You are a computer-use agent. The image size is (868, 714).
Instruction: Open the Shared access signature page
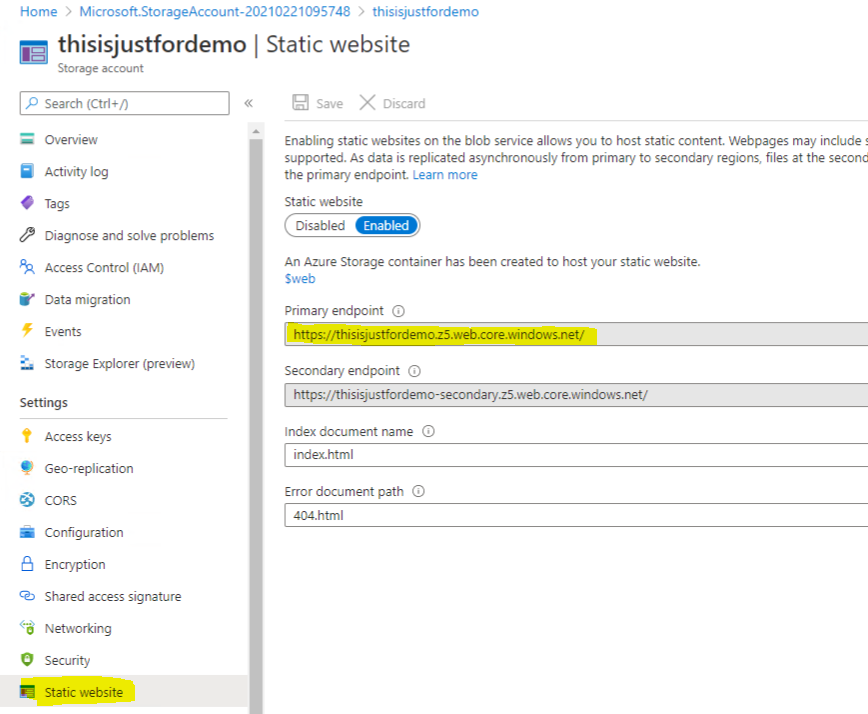[x=113, y=596]
